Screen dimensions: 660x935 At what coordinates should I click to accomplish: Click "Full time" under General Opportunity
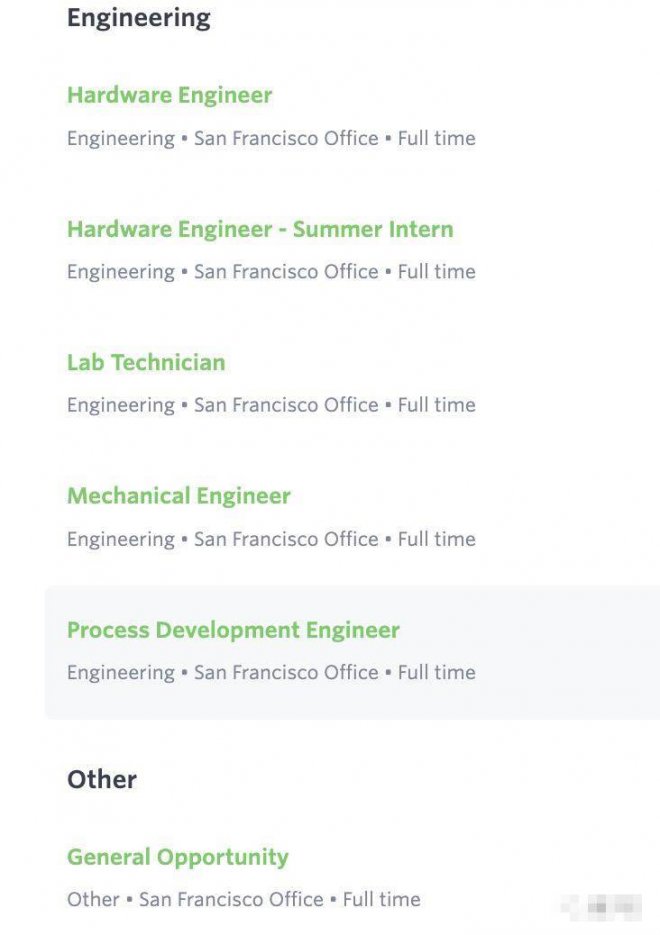coord(381,899)
